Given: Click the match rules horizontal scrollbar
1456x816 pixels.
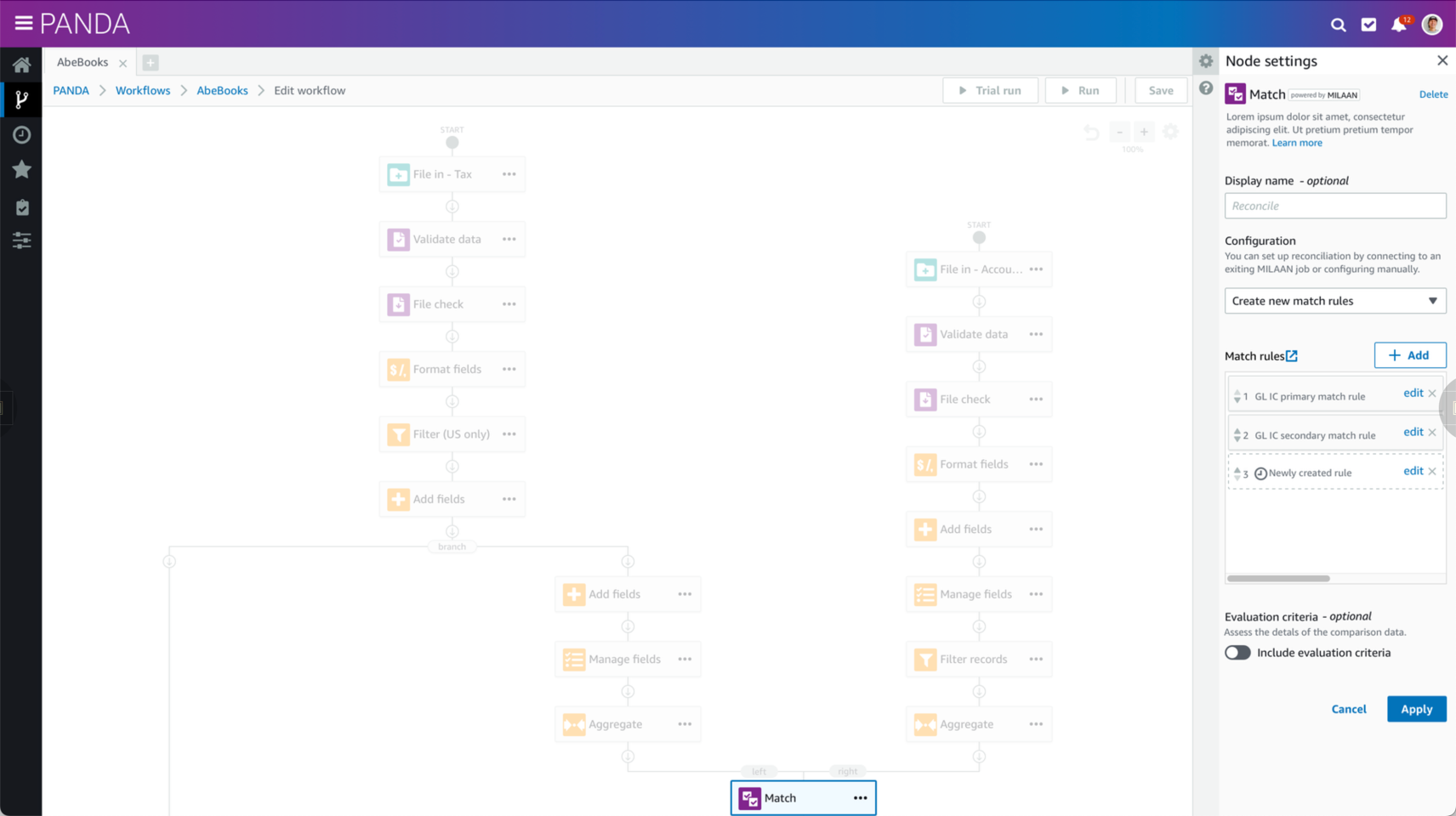Looking at the screenshot, I should [1277, 577].
